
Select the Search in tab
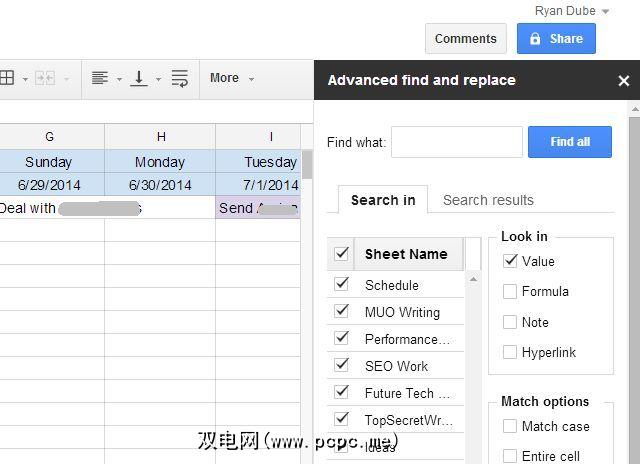[383, 200]
